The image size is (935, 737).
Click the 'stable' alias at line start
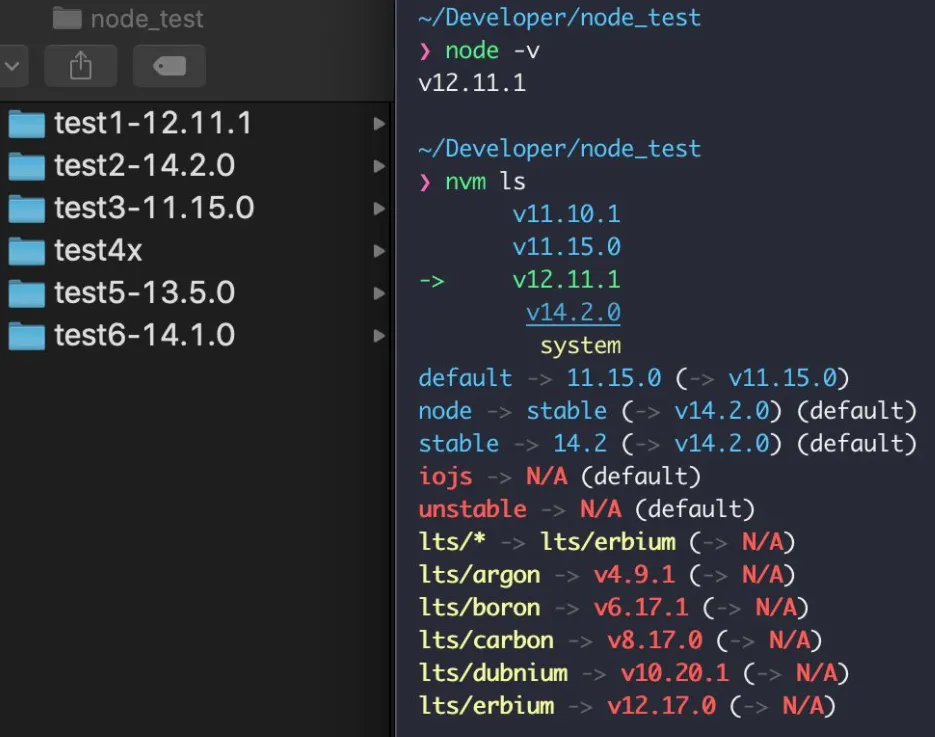pos(459,444)
